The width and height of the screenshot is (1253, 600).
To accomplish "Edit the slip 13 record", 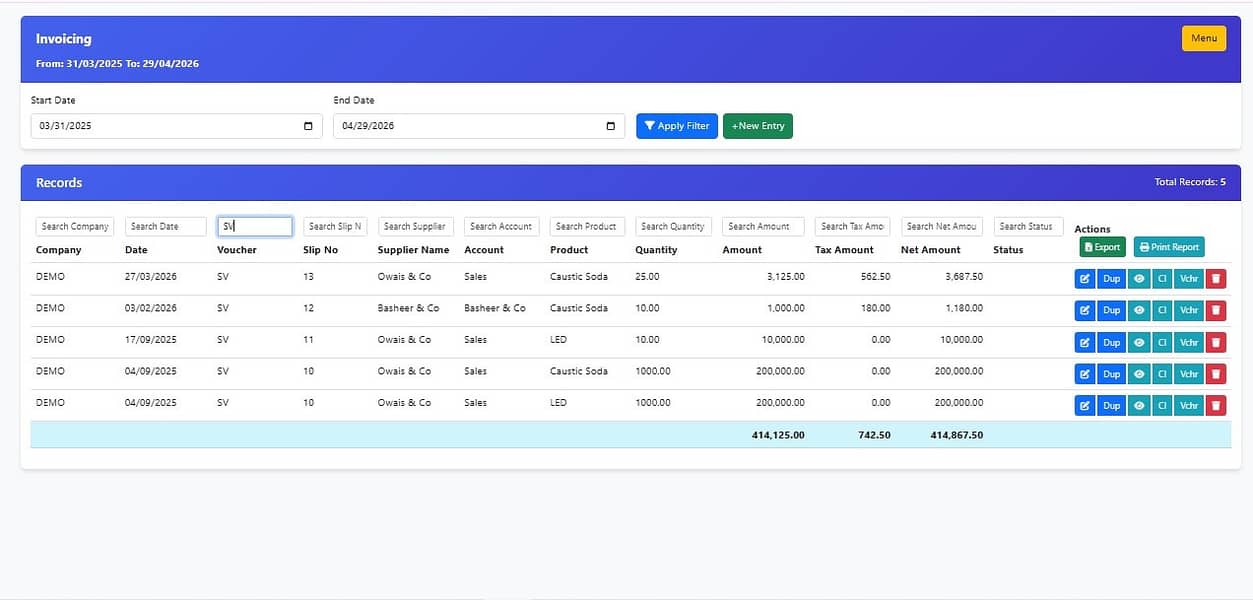I will [x=1085, y=279].
